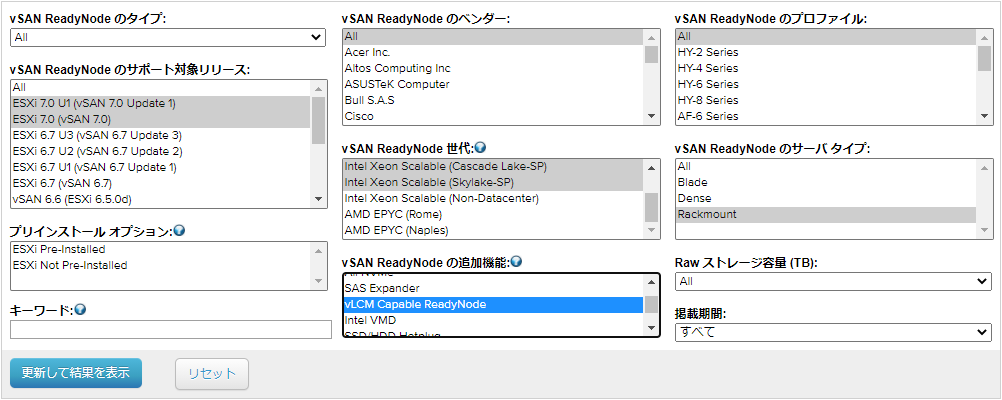Select All in server type list
Viewport: 1002px width, 400px height.
(826, 166)
